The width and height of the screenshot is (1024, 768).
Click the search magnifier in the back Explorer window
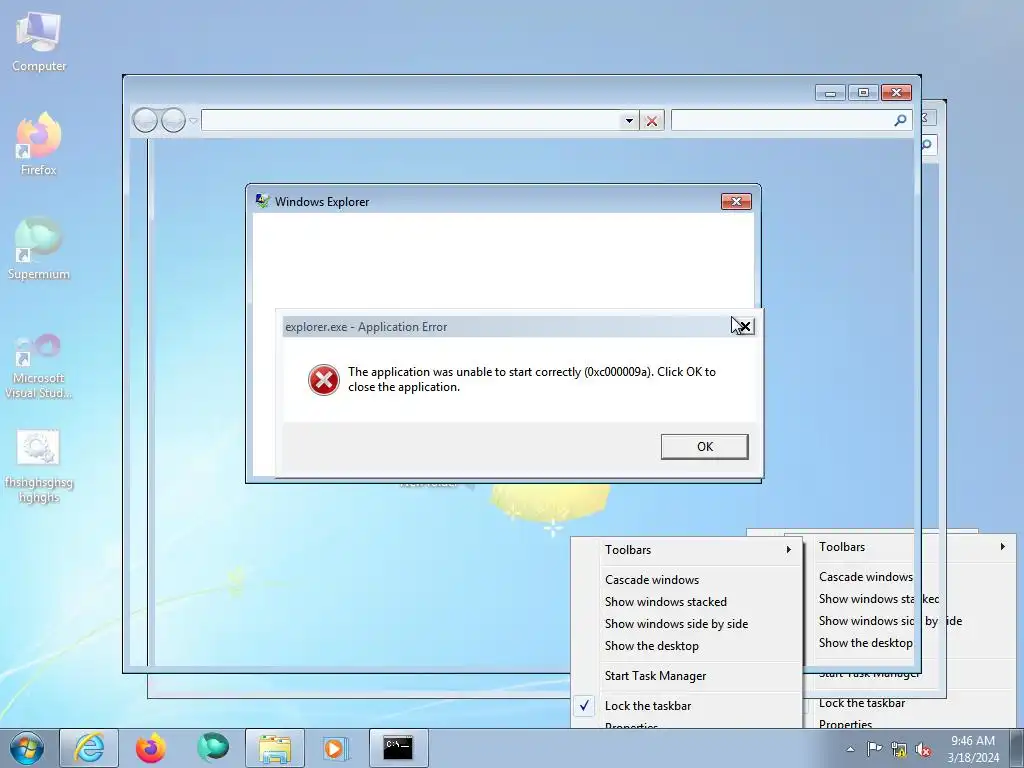click(927, 144)
